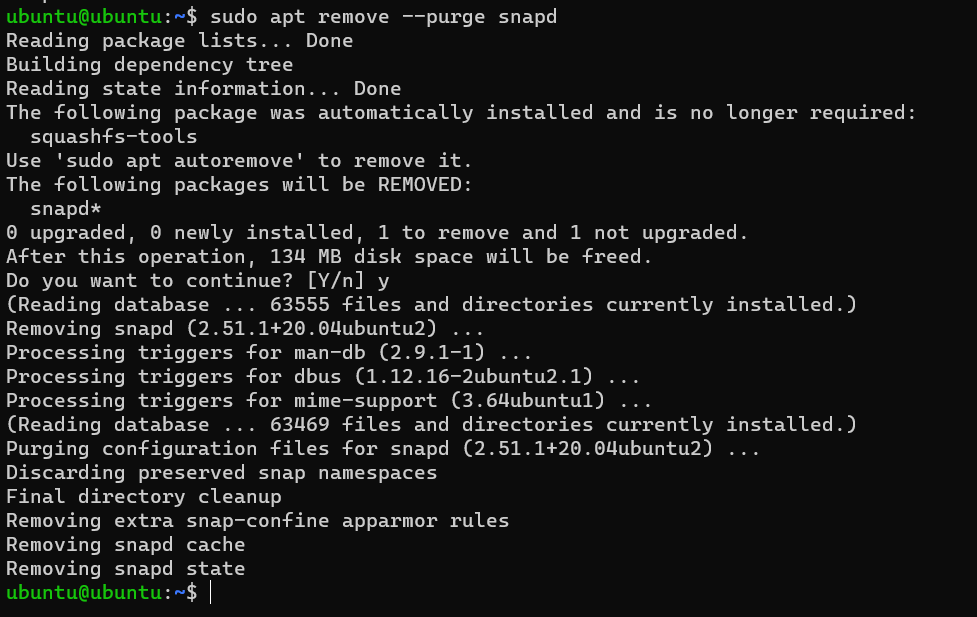Click the 'Removing snapd cache' line
The height and width of the screenshot is (617, 977).
pos(126,545)
